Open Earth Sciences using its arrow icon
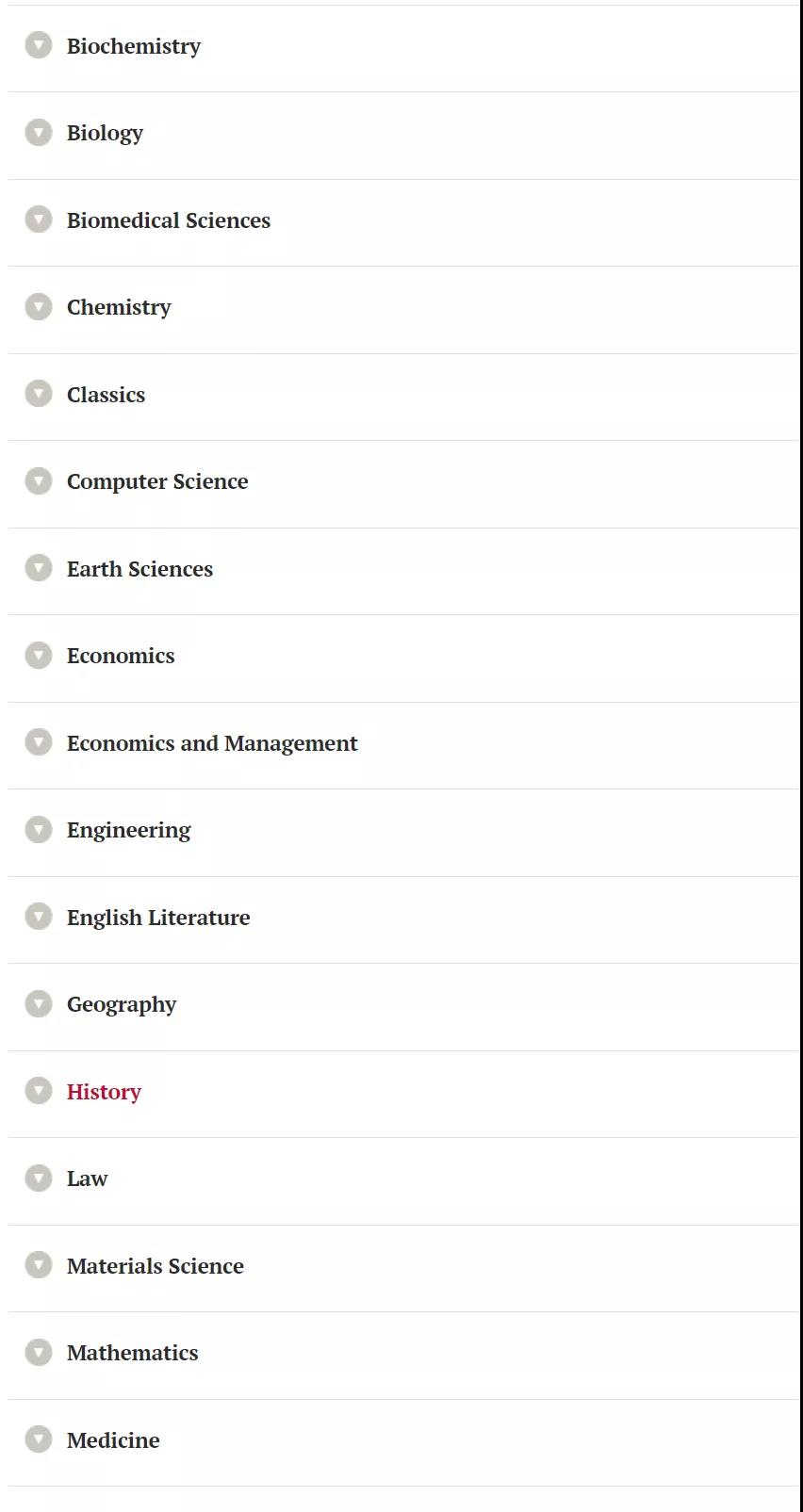Image resolution: width=803 pixels, height=1512 pixels. [39, 567]
